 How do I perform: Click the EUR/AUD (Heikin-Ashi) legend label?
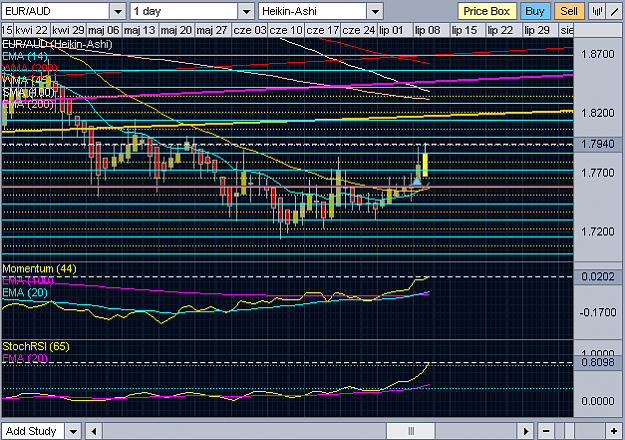[x=57, y=44]
